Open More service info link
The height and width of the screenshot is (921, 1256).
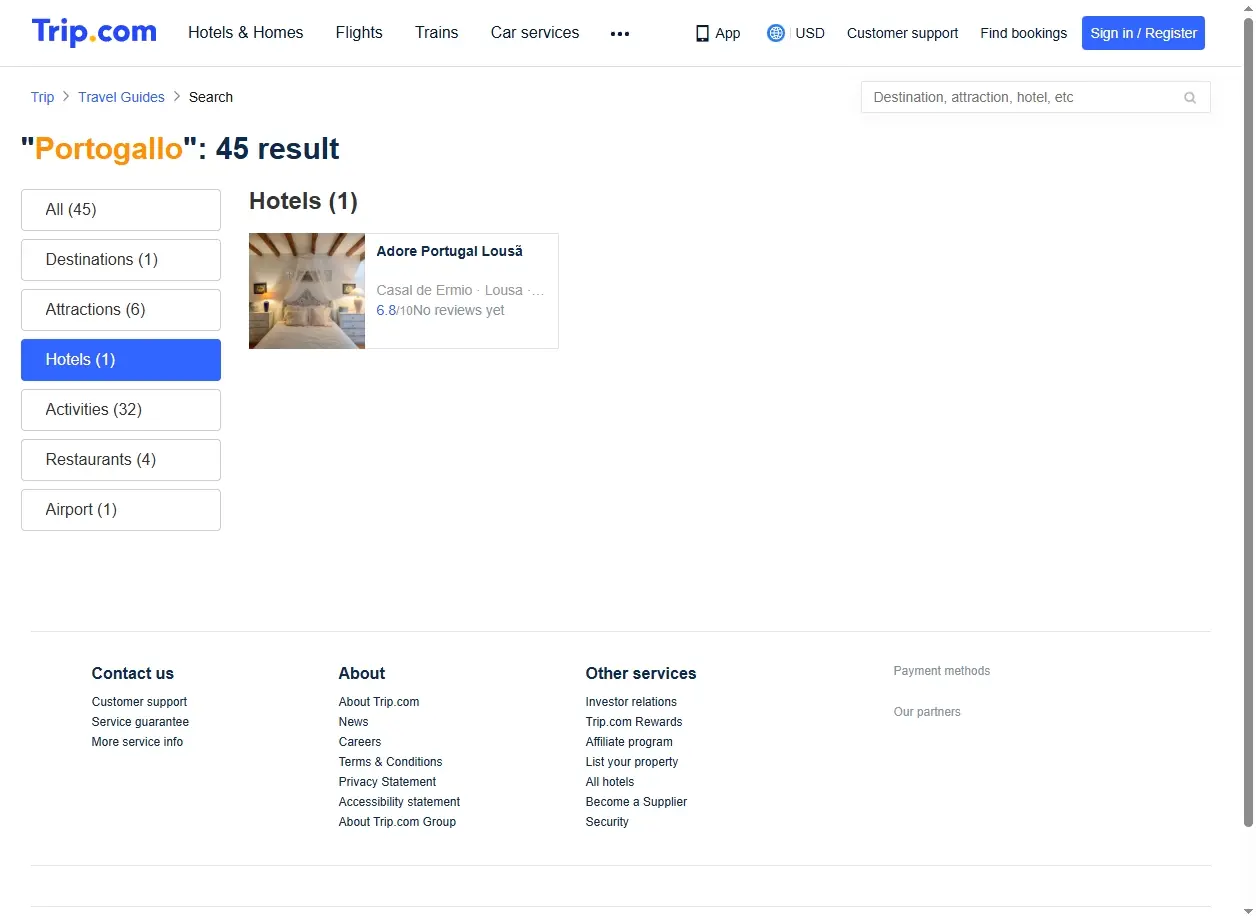[x=137, y=742]
